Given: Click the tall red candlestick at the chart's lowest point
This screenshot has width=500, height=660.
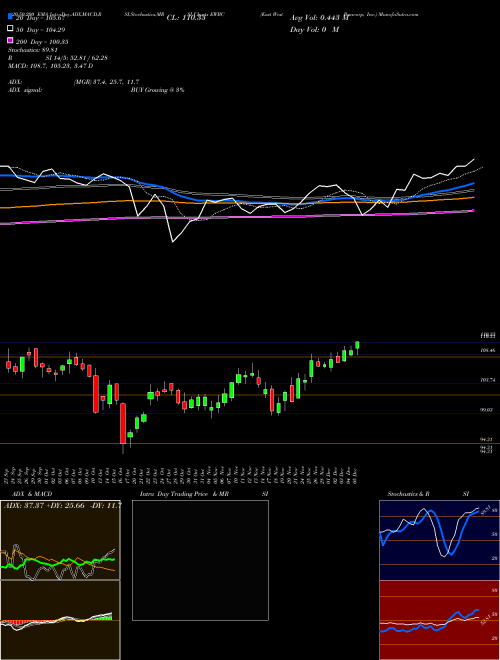Looking at the screenshot, I should (123, 424).
